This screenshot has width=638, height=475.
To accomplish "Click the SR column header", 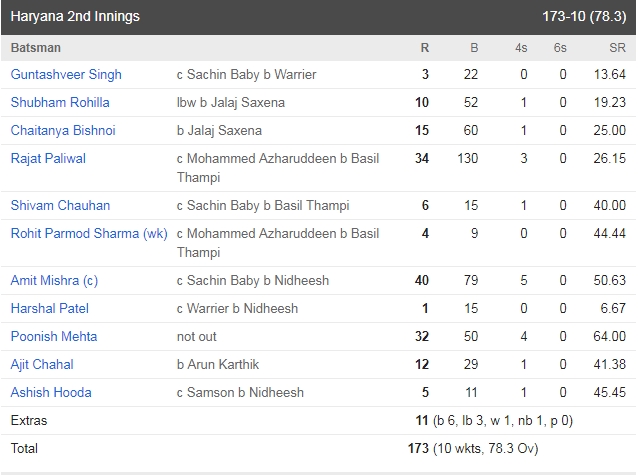I will pos(618,48).
